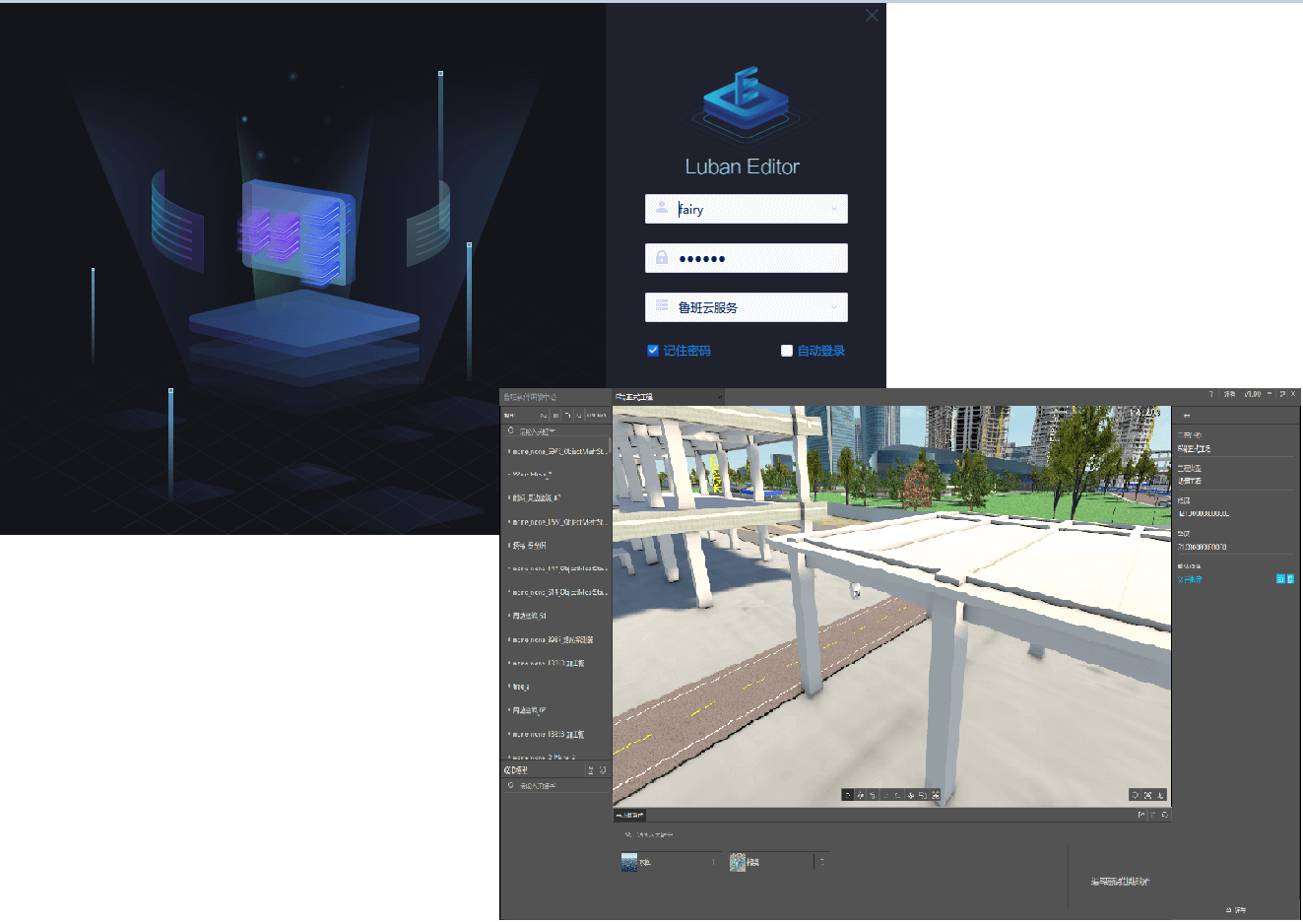Click the padlock icon in password field
Screen dimensions: 1303x924
(662, 257)
